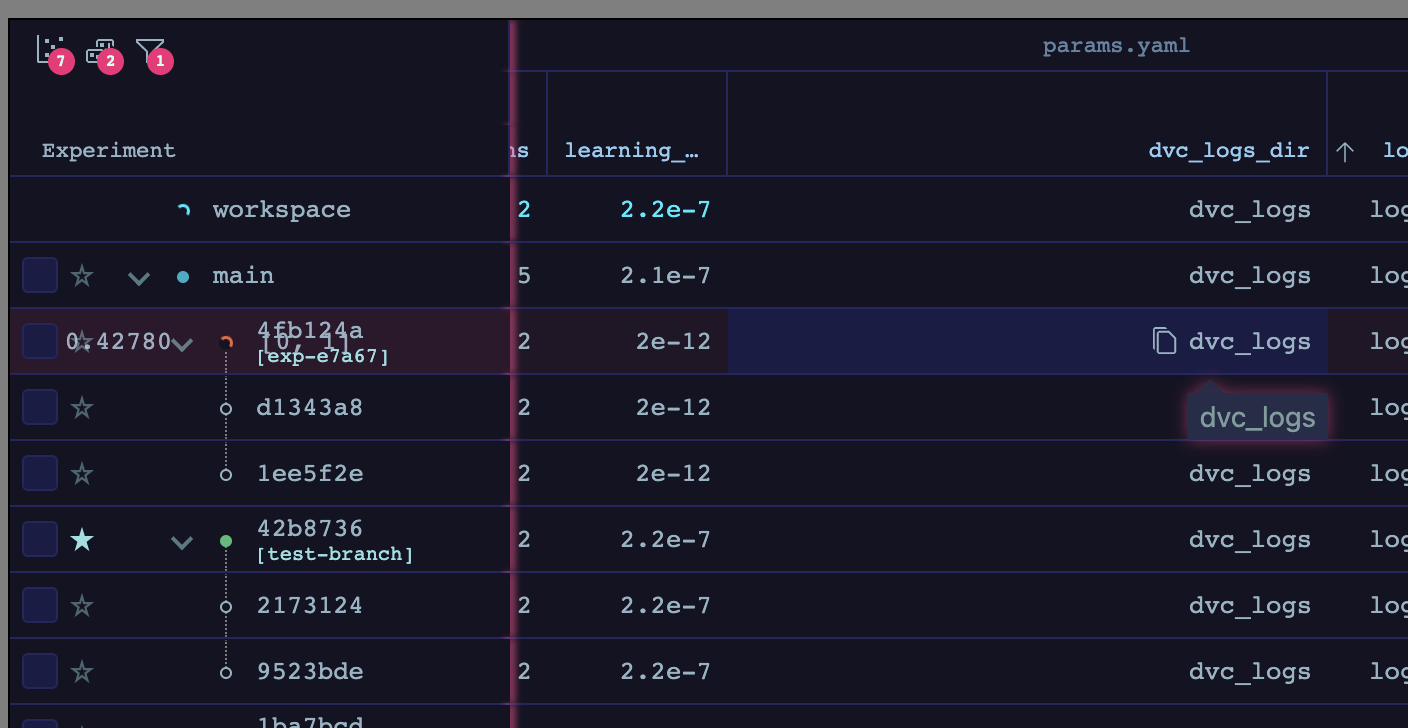Viewport: 1408px width, 728px height.
Task: Click dvc_logs cell in 9523bde row
Action: pos(1250,671)
